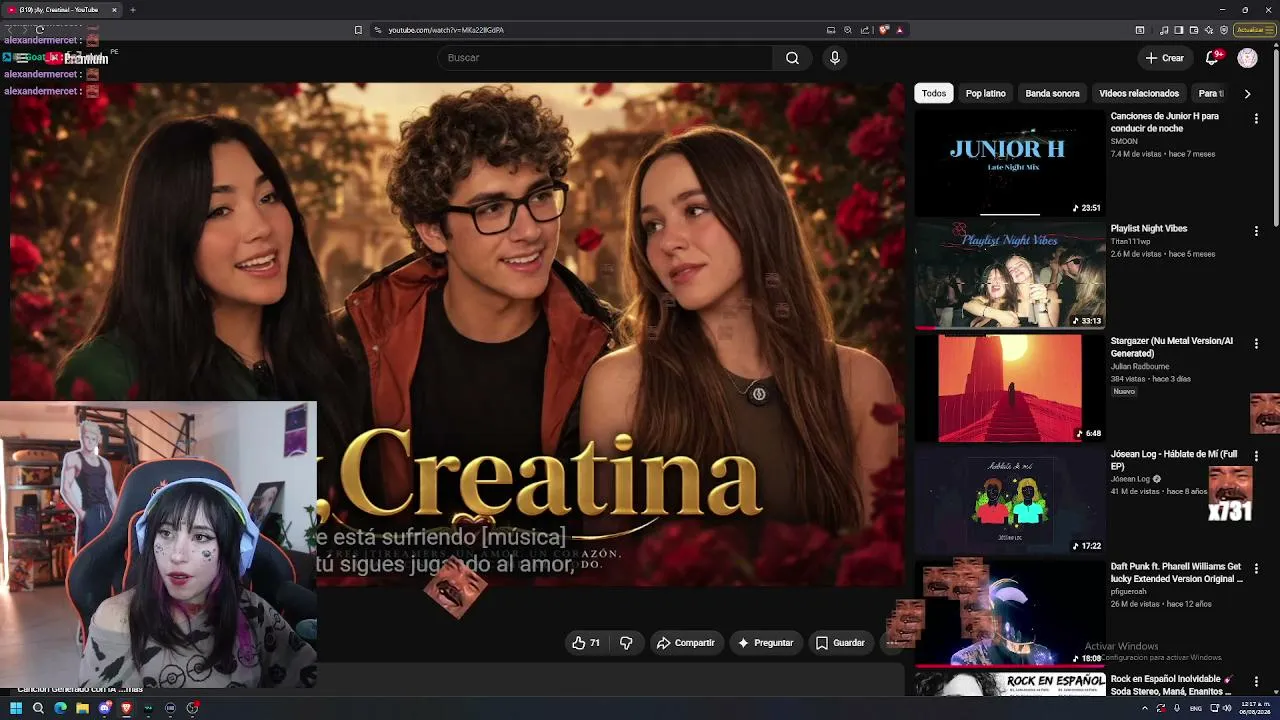1280x720 pixels.
Task: Open the Brave VPN shield icon
Action: pos(1224,30)
